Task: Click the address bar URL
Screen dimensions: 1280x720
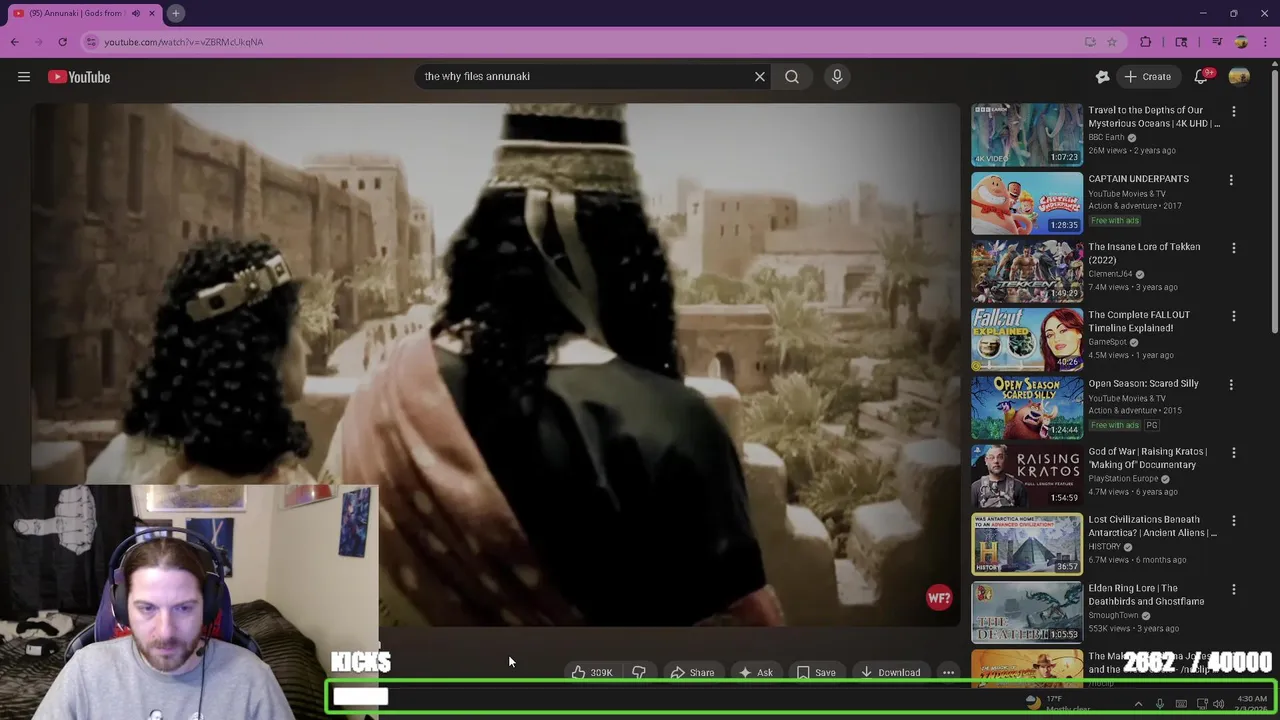Action: coord(184,42)
